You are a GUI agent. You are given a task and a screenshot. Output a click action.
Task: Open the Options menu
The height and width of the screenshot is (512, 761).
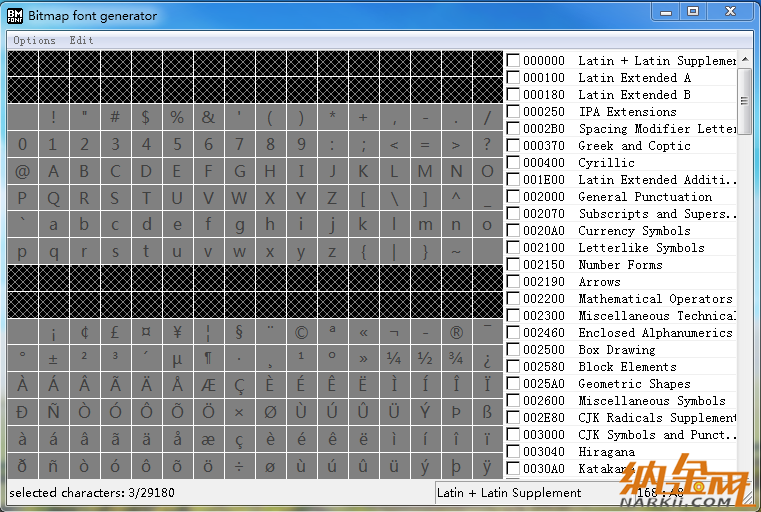coord(34,40)
